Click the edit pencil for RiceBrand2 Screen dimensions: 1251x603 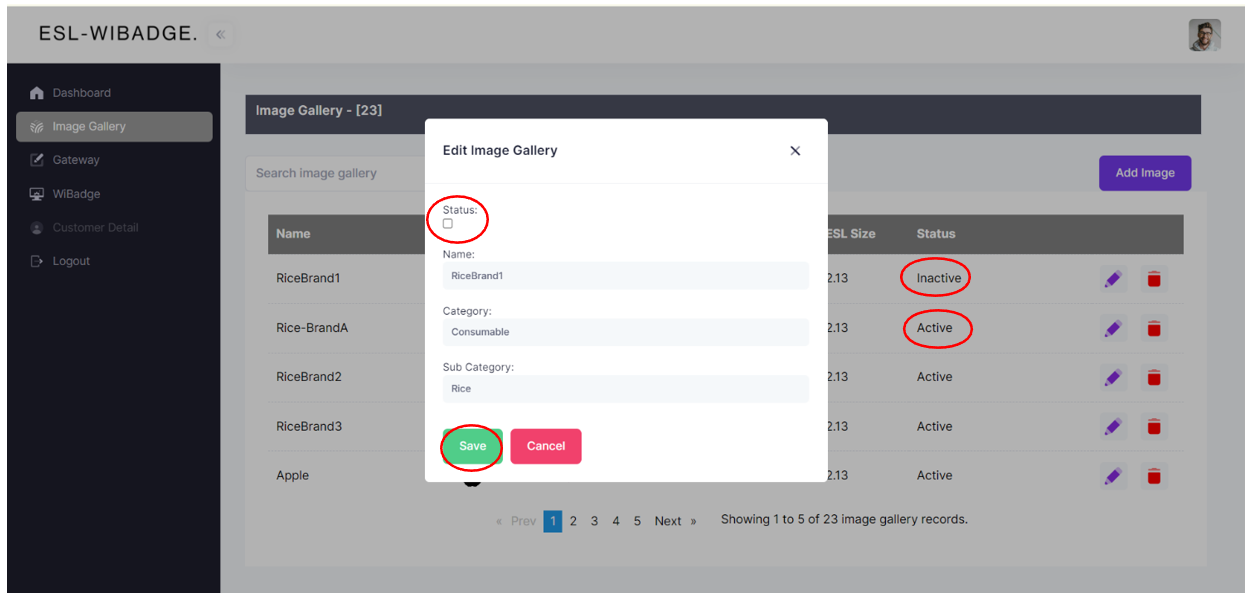[x=1113, y=377]
